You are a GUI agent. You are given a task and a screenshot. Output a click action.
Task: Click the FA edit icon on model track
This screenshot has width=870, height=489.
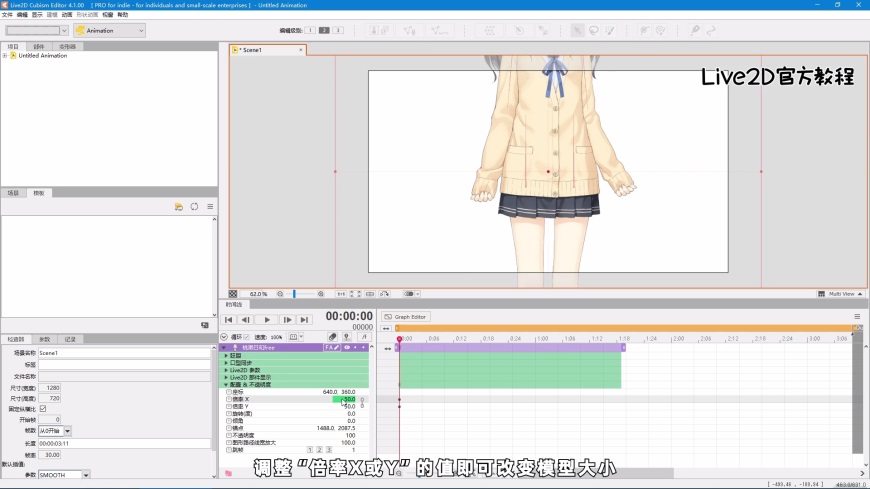point(332,347)
